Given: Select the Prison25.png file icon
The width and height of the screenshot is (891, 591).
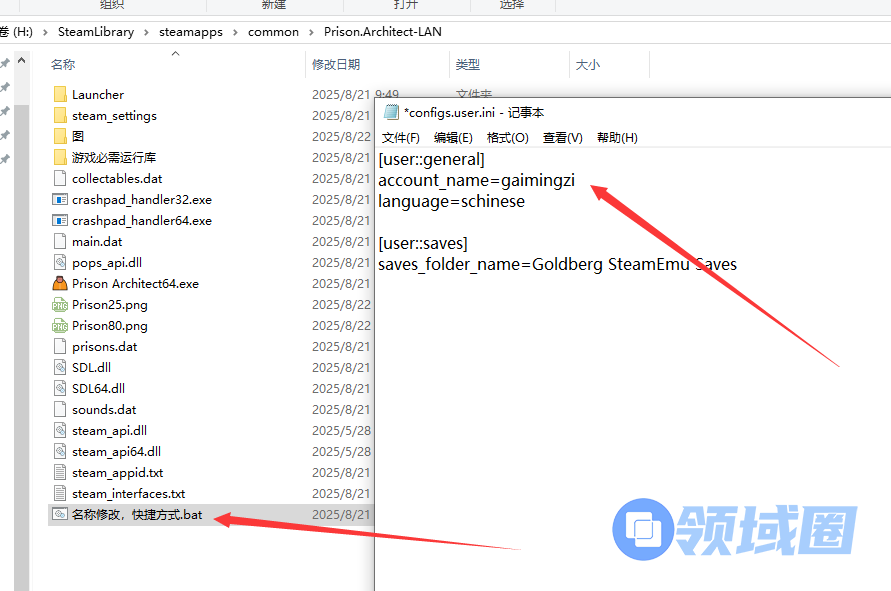Looking at the screenshot, I should click(59, 305).
